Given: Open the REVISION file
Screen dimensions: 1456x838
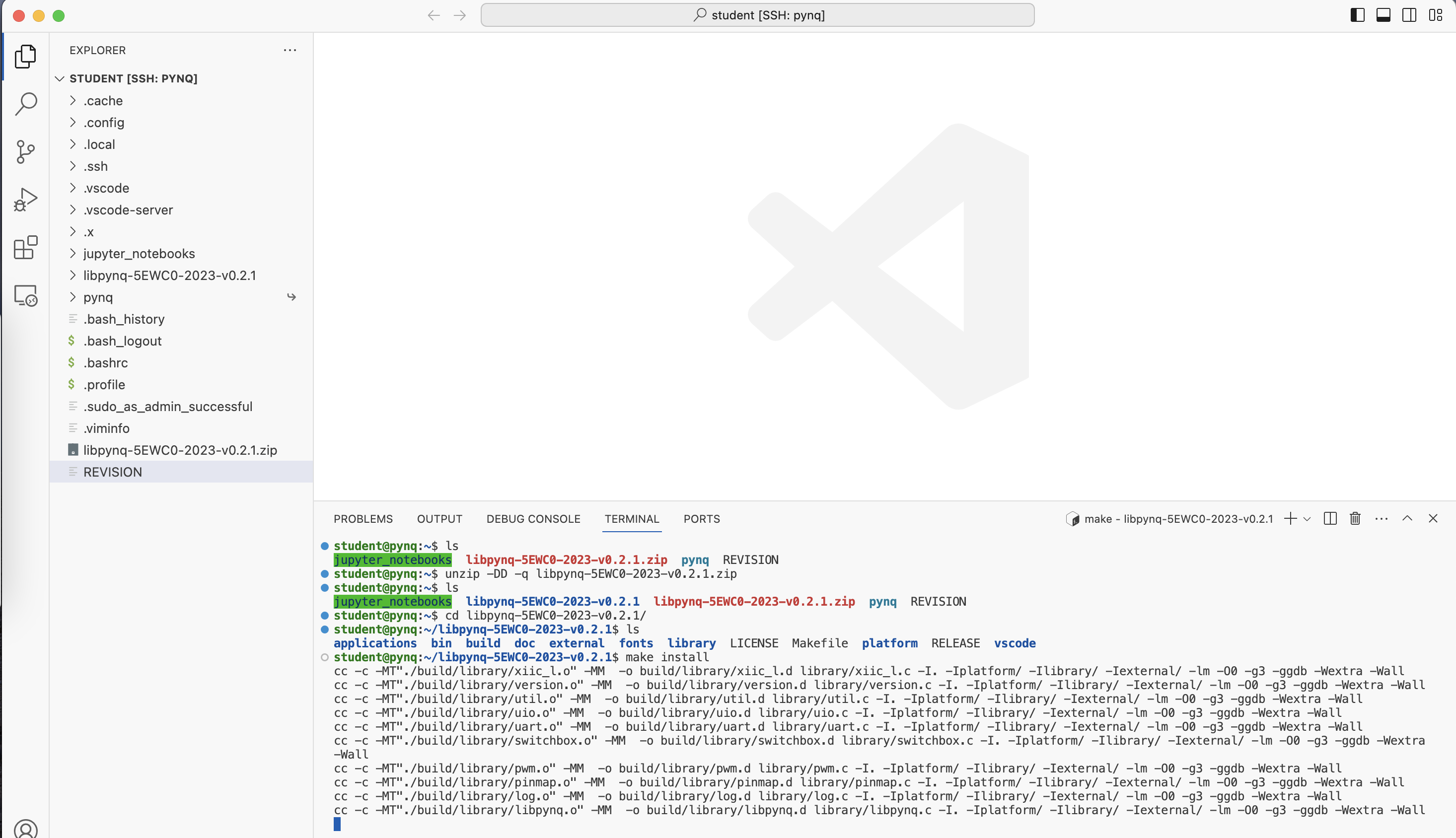Looking at the screenshot, I should point(181,473).
